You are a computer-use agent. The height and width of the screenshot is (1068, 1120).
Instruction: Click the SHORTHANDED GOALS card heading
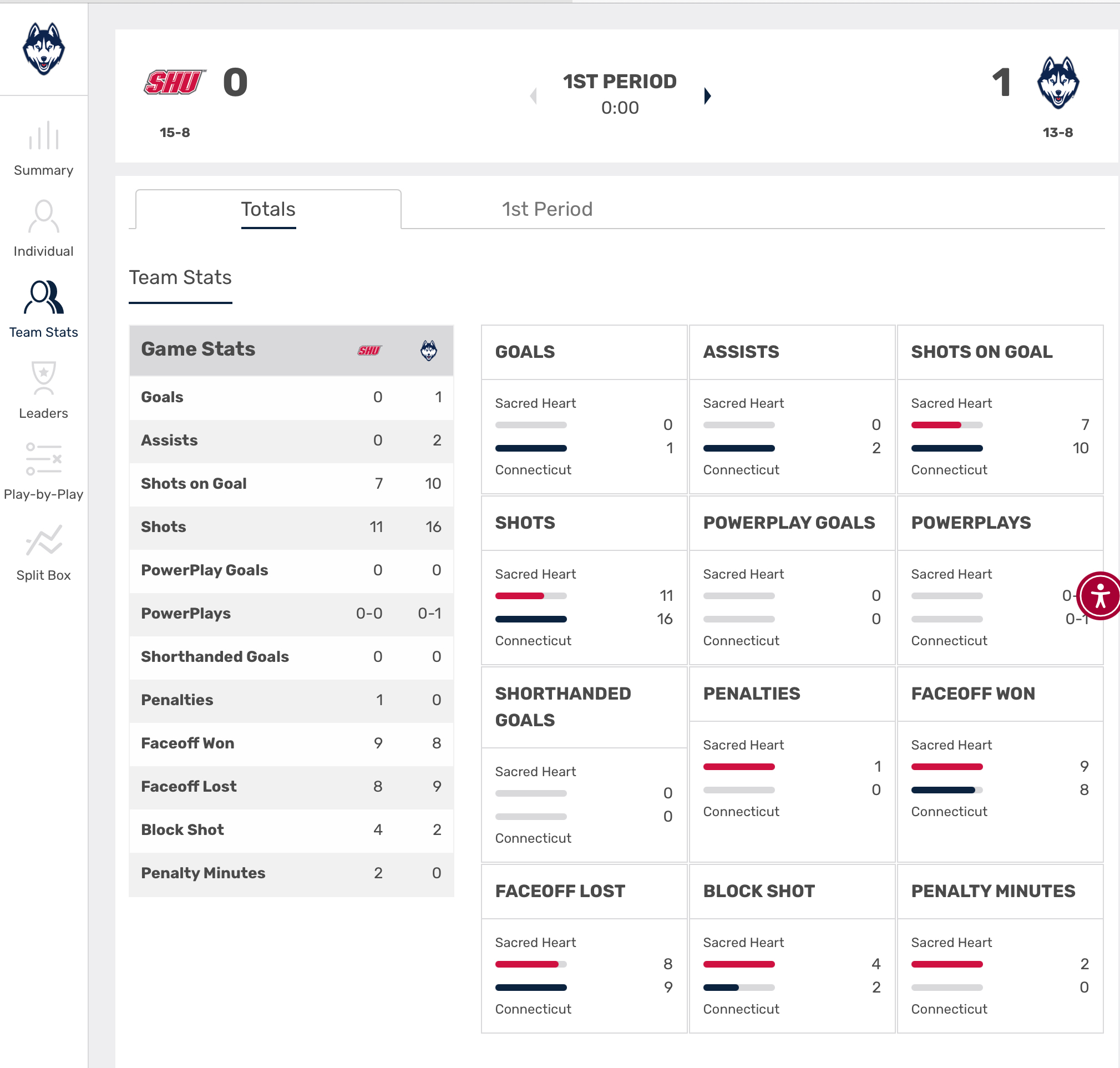tap(563, 706)
